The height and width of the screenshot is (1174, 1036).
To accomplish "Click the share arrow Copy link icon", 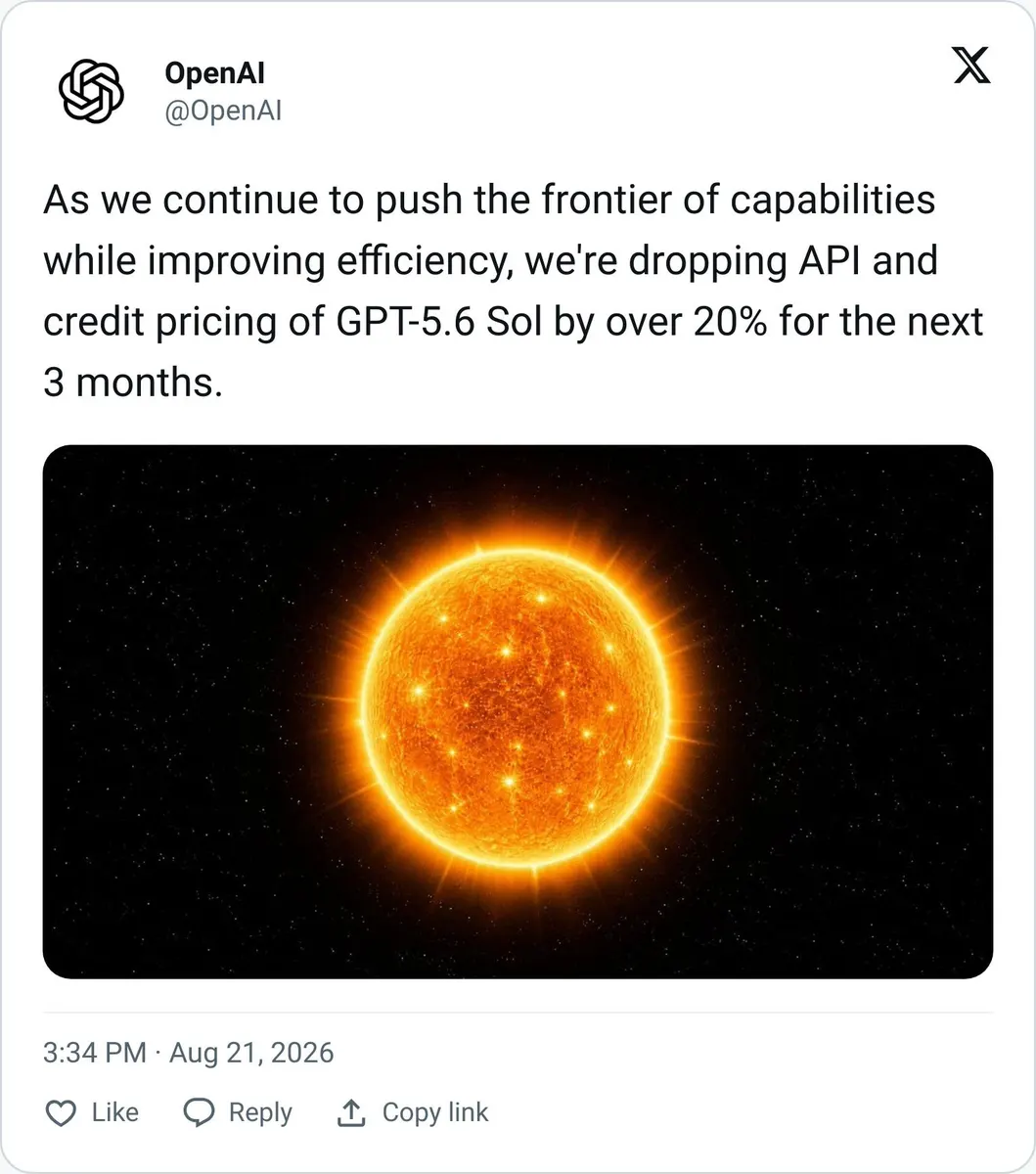I will (351, 1111).
